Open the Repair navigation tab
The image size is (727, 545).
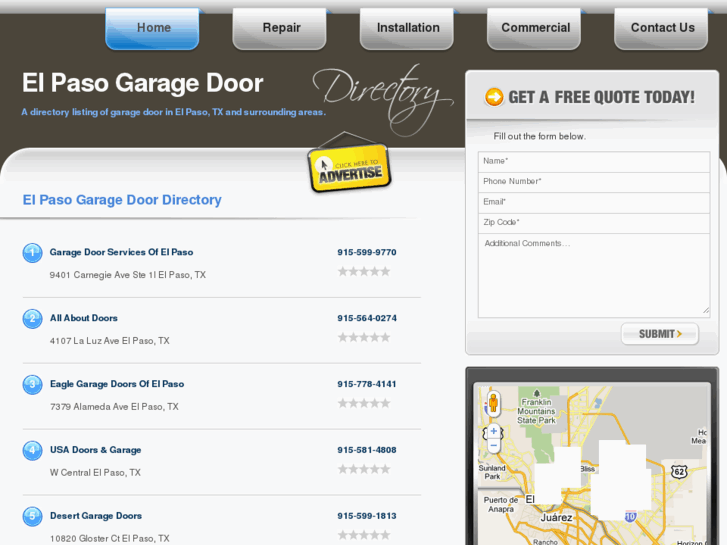(x=280, y=28)
